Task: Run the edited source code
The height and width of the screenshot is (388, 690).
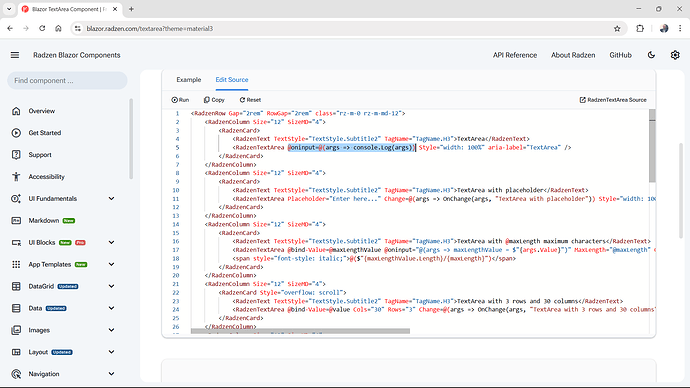Action: [180, 100]
